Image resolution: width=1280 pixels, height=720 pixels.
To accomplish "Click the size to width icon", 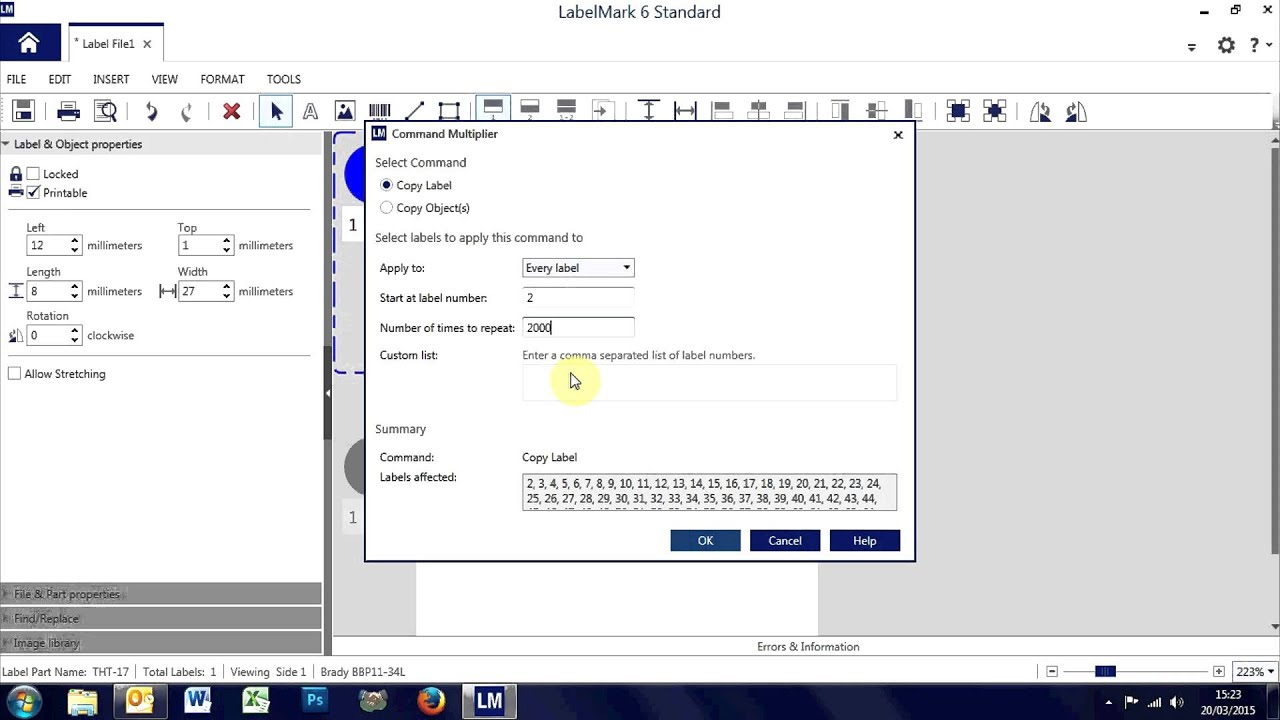I will [x=685, y=111].
